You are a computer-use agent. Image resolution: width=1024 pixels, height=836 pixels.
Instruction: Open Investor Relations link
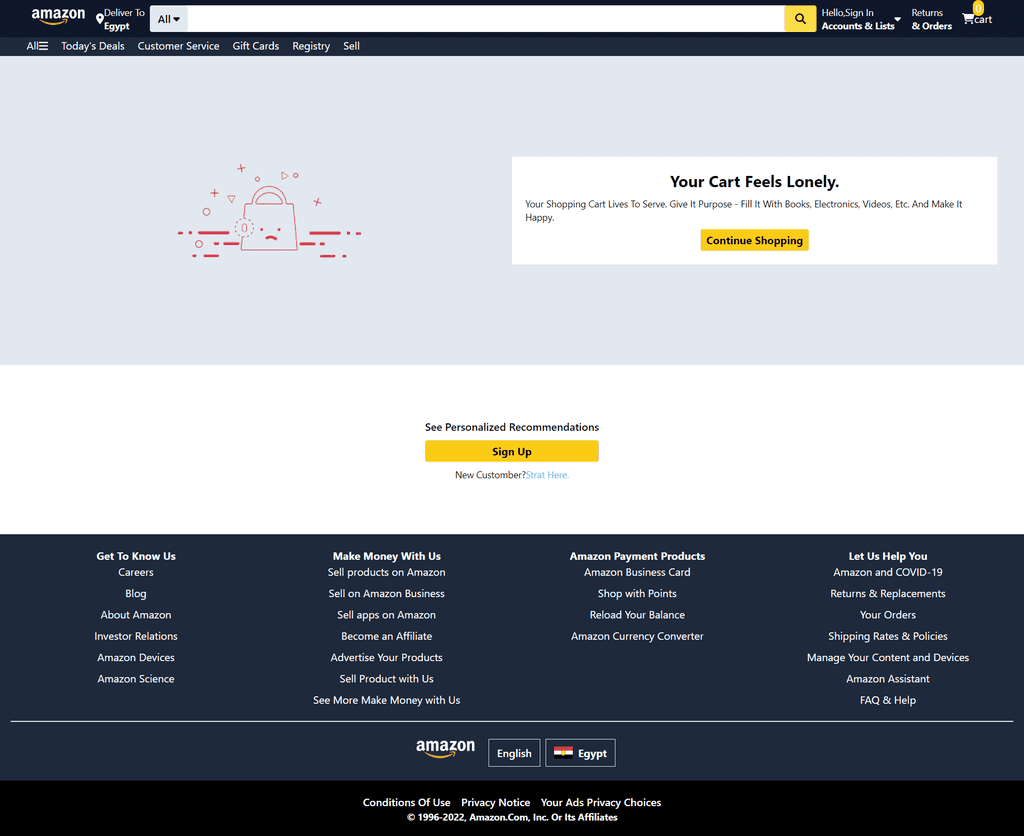coord(136,636)
